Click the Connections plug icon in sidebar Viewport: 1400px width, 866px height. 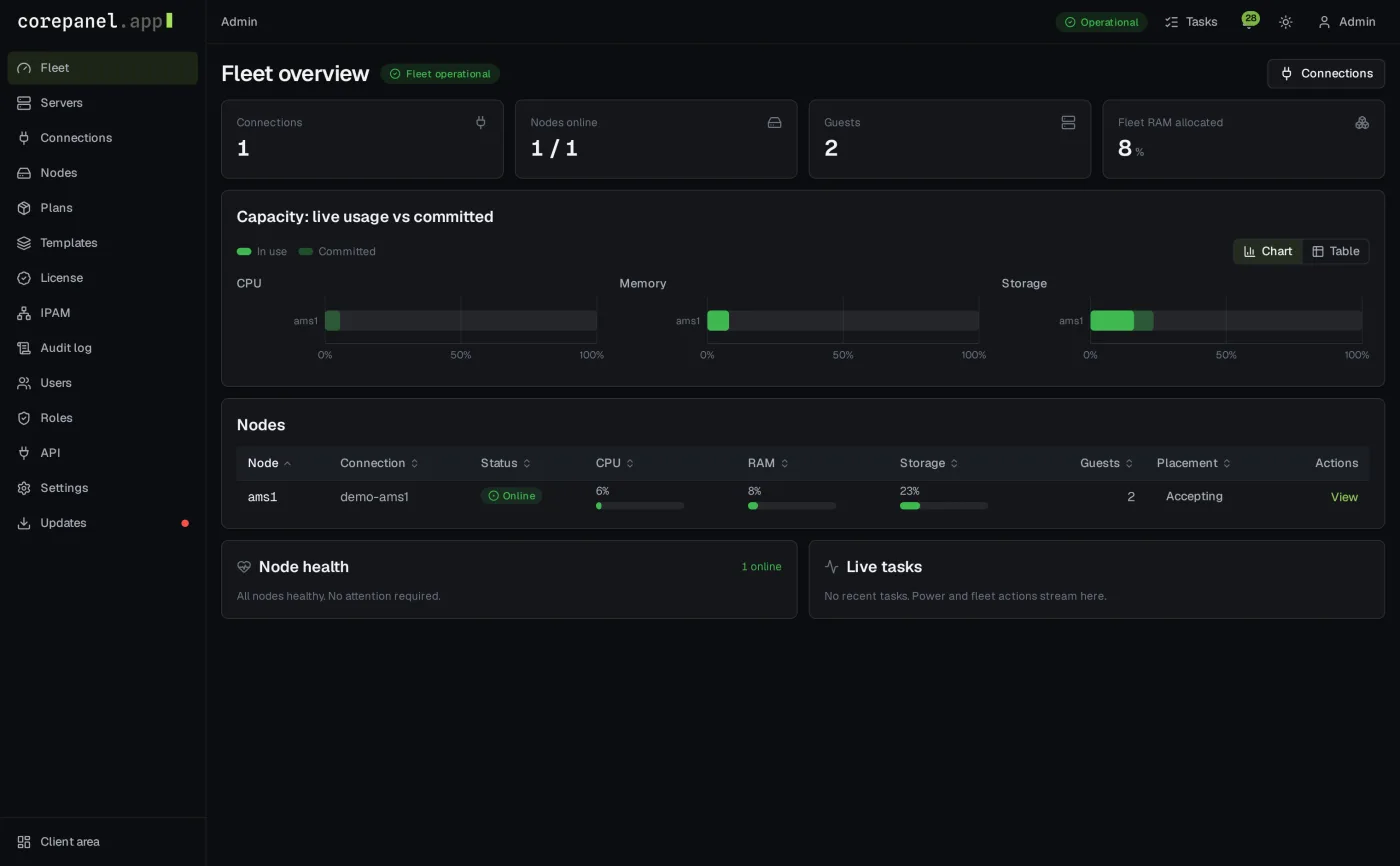click(x=24, y=138)
